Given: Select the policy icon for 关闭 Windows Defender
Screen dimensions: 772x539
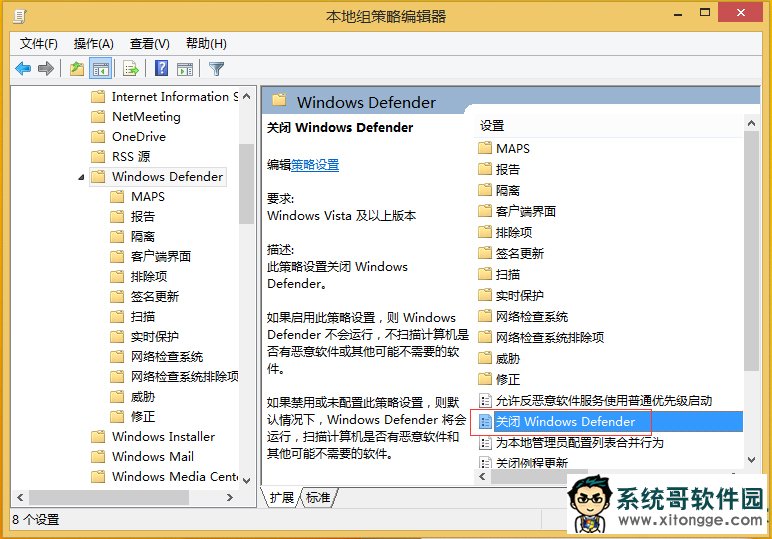Looking at the screenshot, I should [x=485, y=422].
